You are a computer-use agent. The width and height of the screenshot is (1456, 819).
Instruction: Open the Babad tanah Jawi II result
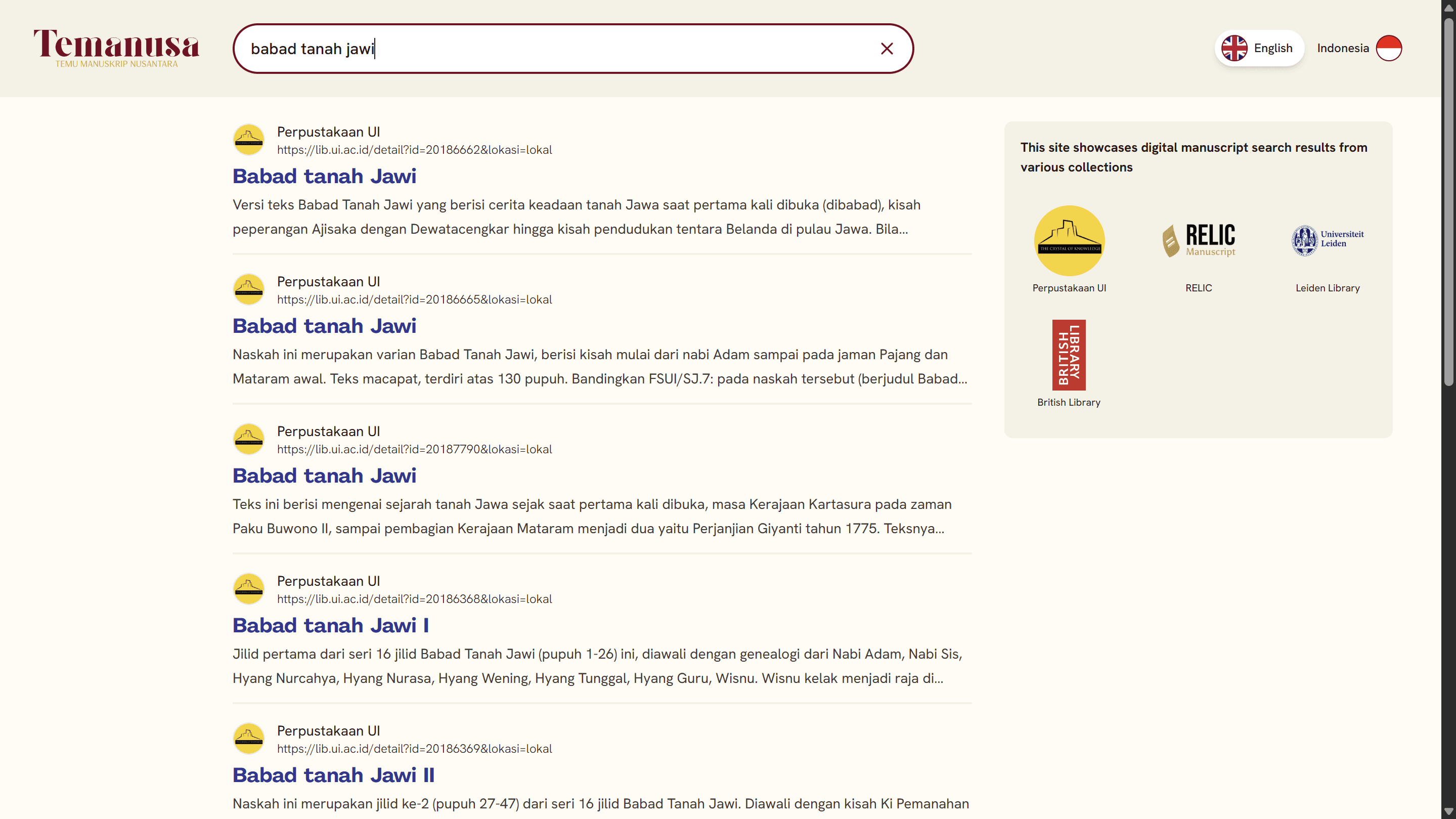(333, 775)
